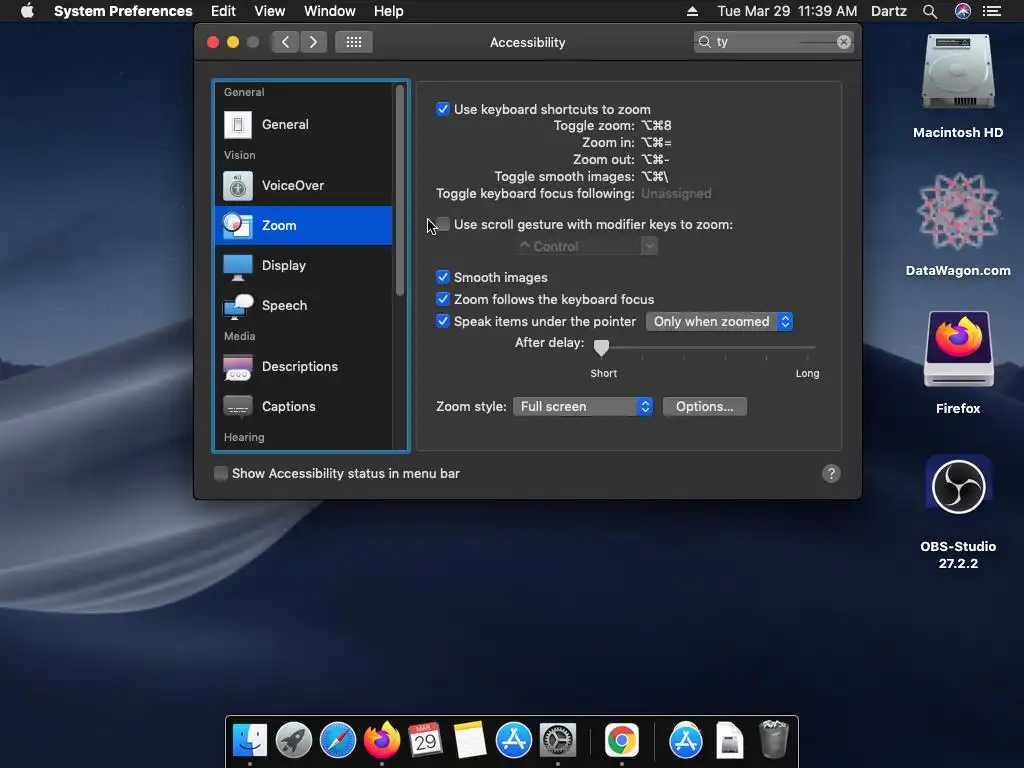Viewport: 1024px width, 768px height.
Task: Click the search field containing ty
Action: point(774,42)
